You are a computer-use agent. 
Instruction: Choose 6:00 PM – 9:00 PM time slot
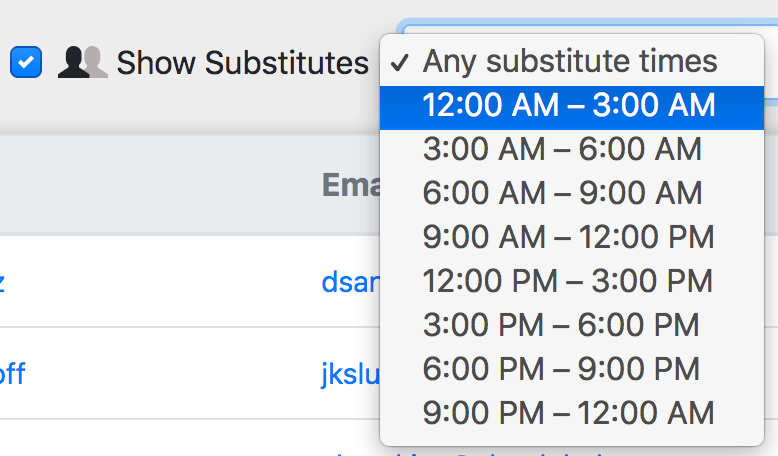(x=561, y=368)
